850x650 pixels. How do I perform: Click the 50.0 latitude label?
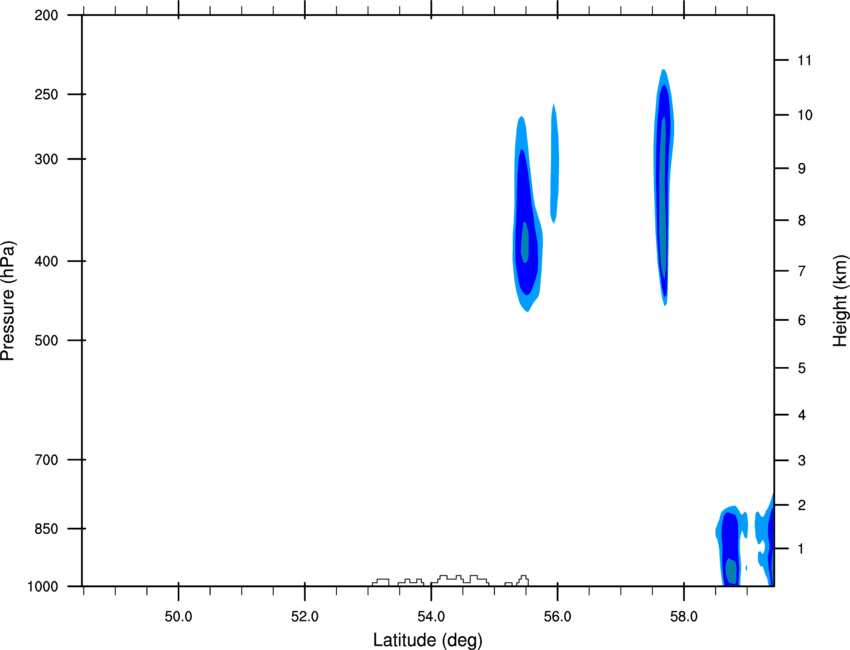coord(178,617)
